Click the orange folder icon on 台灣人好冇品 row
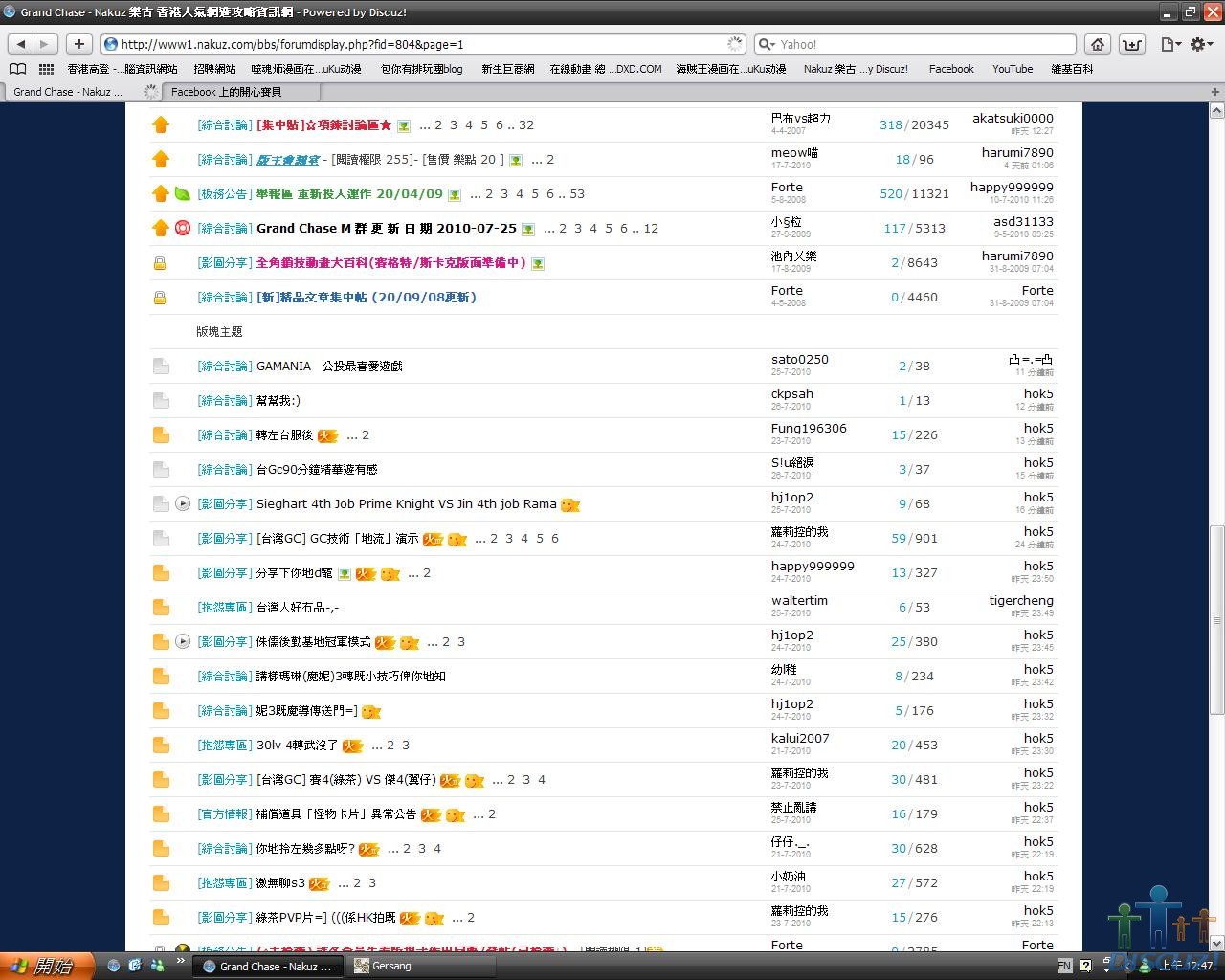Viewport: 1225px width, 980px height. pos(161,607)
